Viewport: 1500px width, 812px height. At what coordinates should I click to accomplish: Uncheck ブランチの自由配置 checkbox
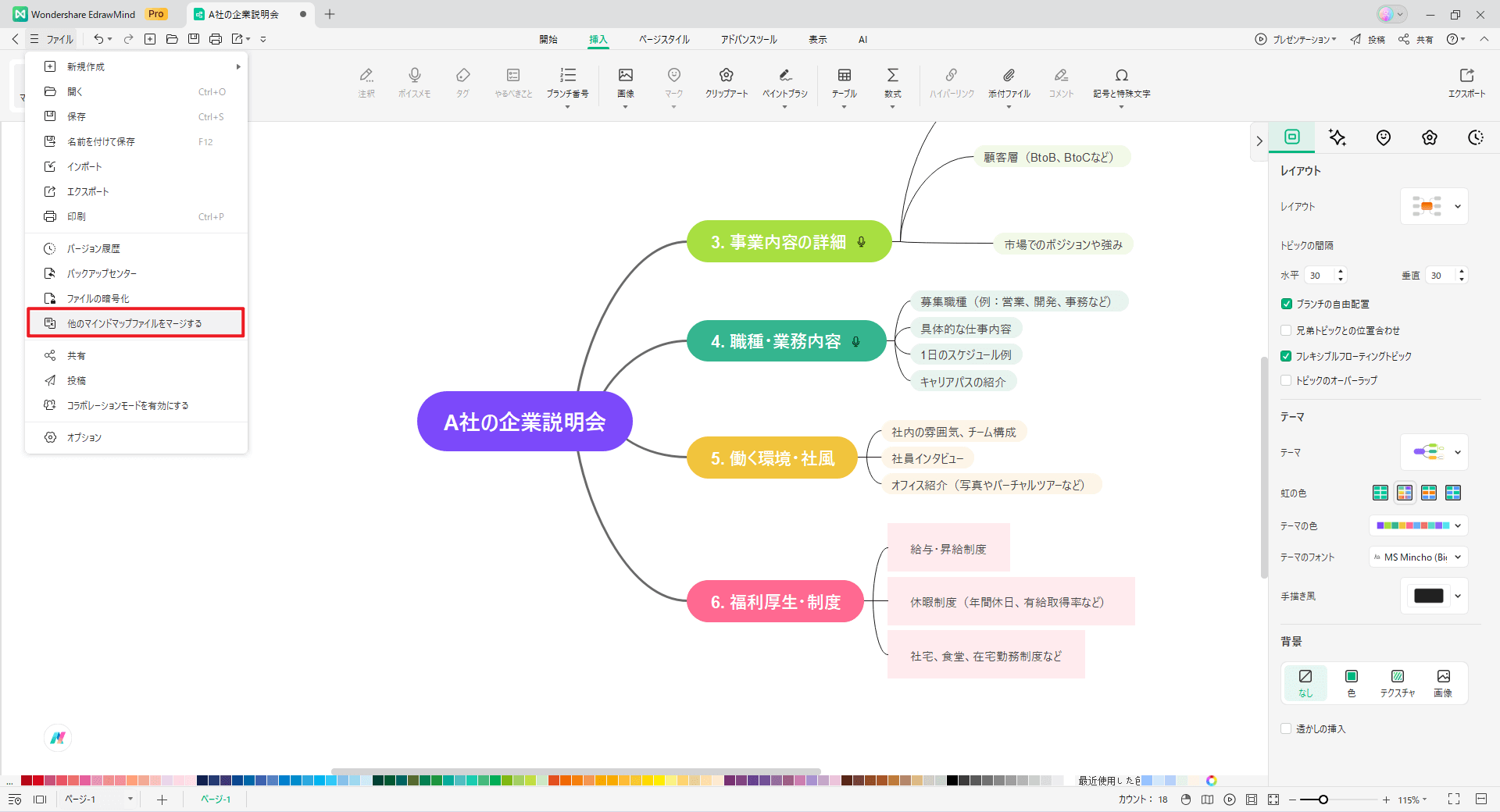click(1286, 304)
